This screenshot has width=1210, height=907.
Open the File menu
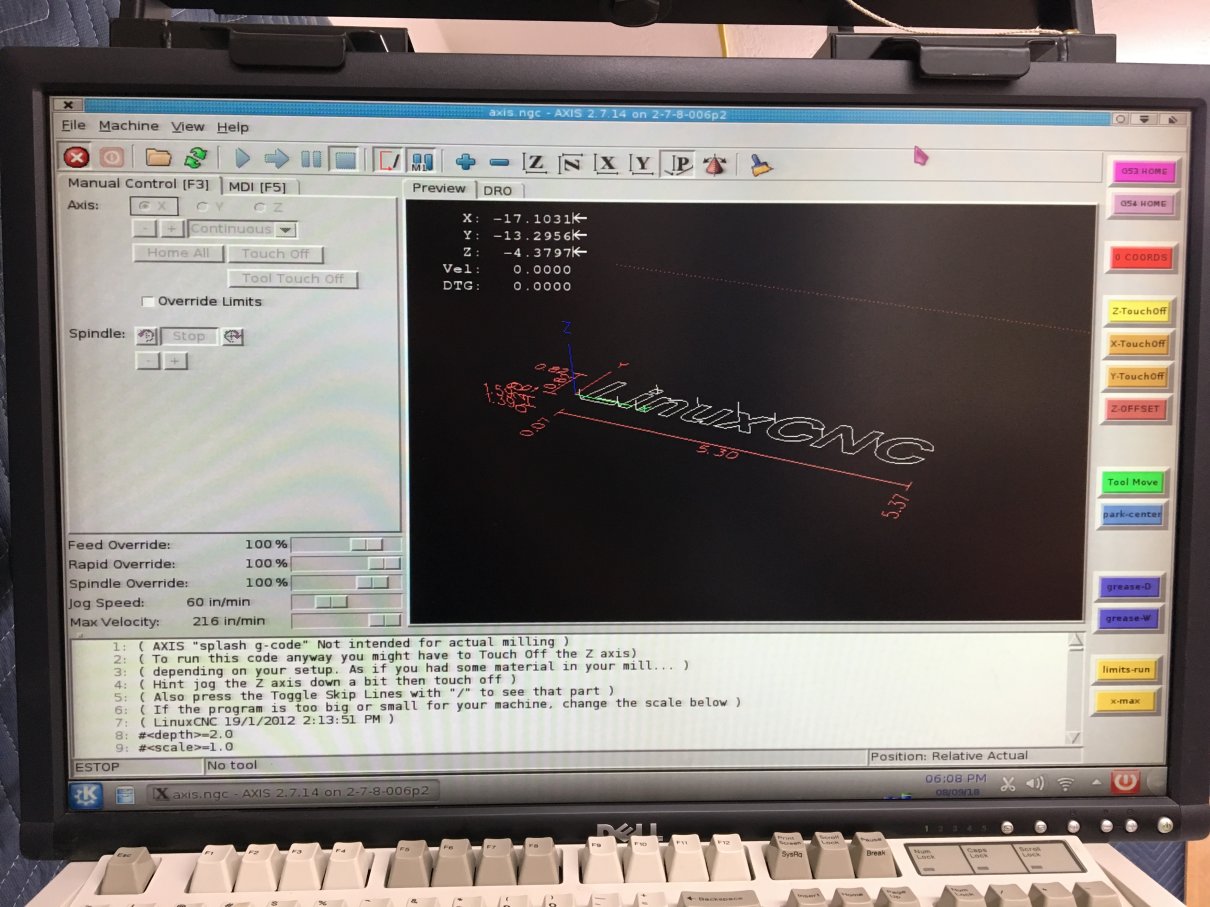[73, 126]
